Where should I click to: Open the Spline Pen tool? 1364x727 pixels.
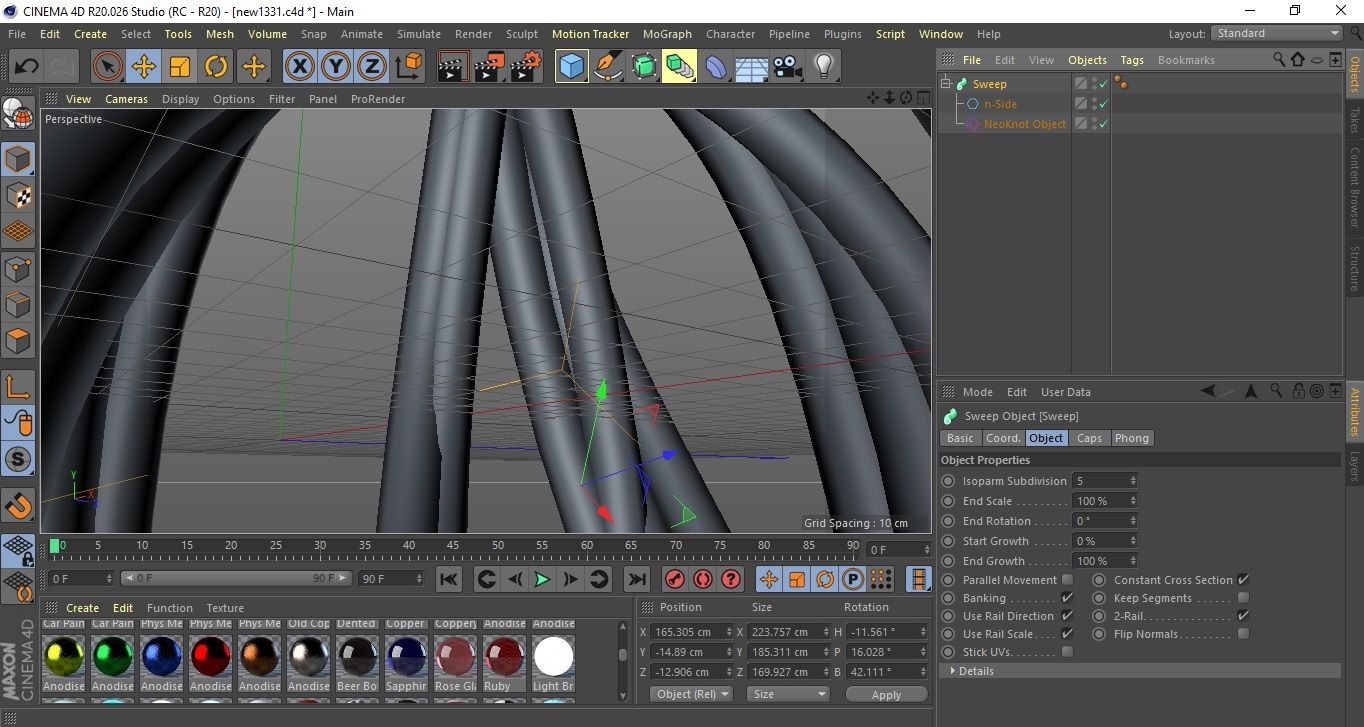tap(608, 67)
